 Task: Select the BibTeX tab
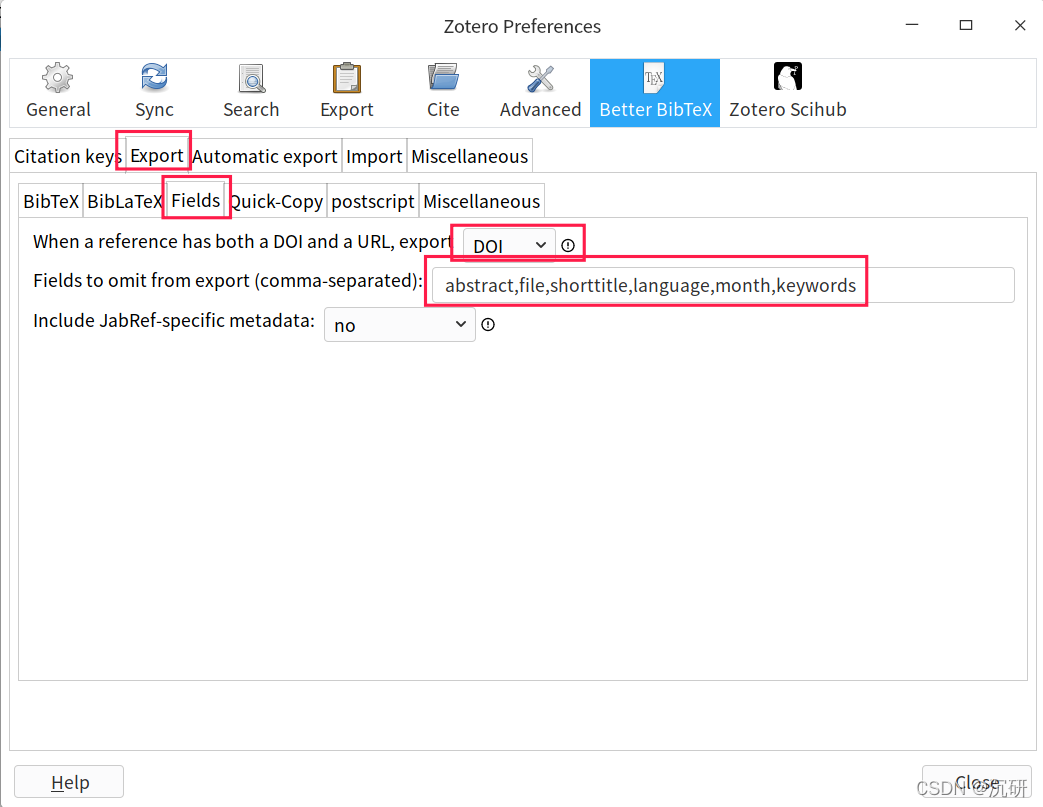pyautogui.click(x=51, y=201)
